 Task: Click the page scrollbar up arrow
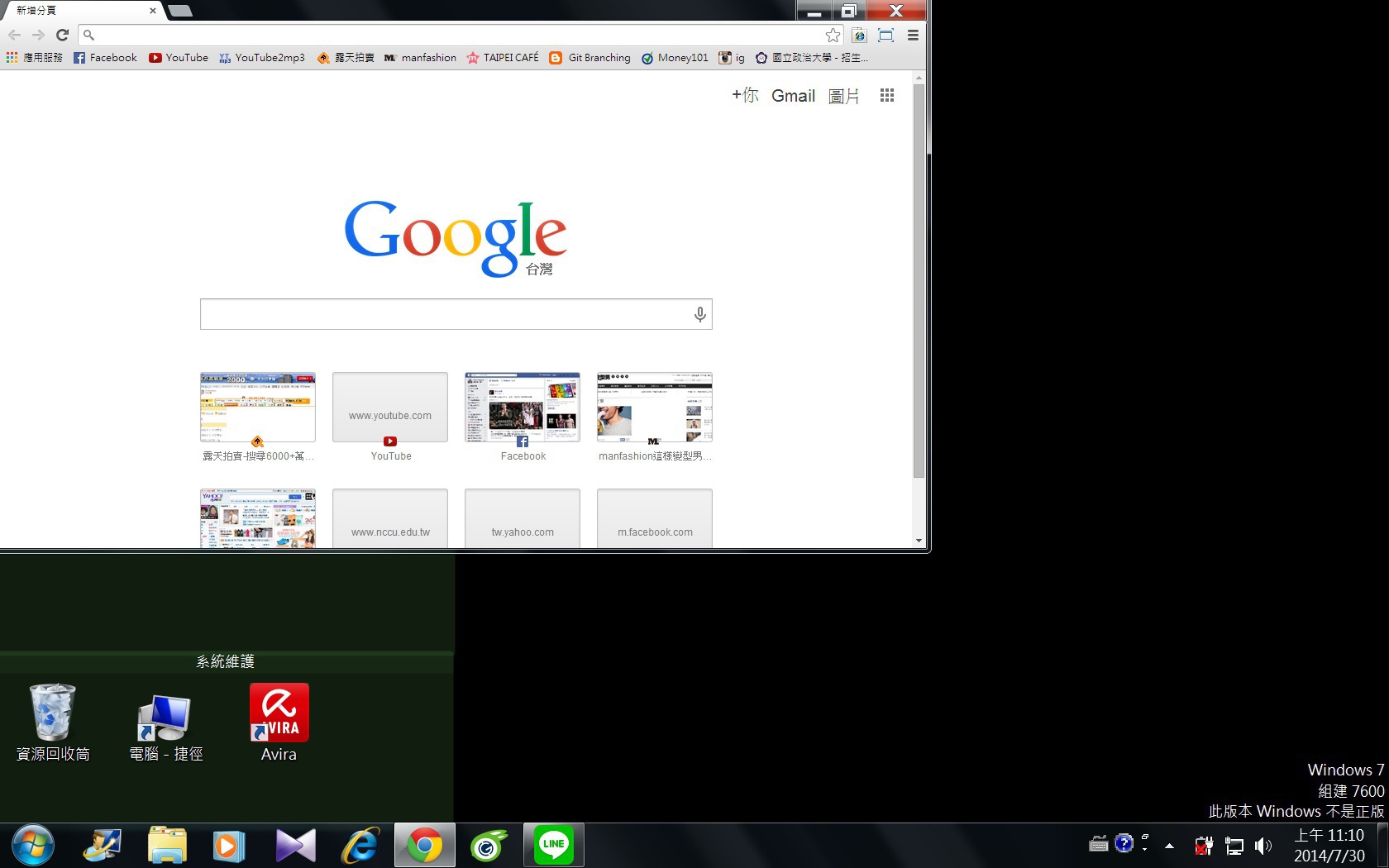(x=919, y=78)
